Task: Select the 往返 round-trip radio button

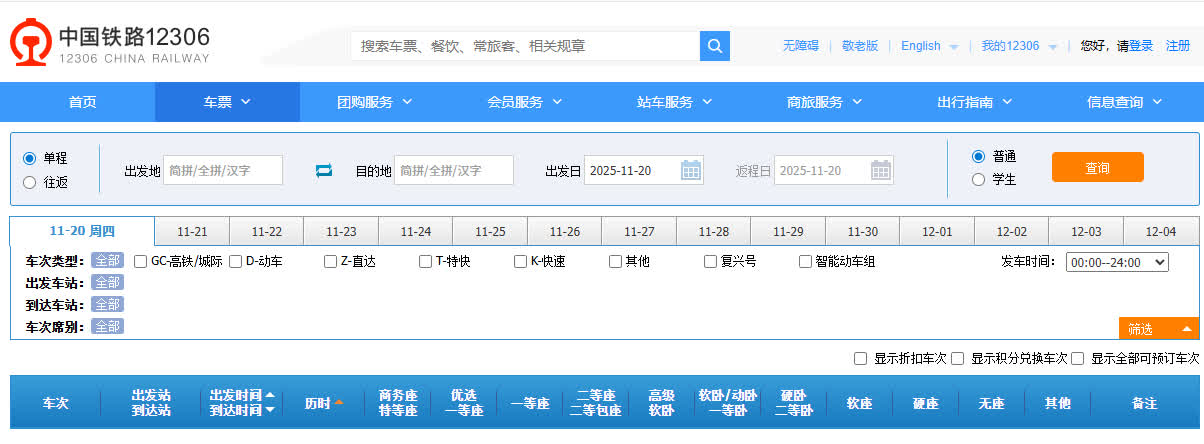Action: point(30,182)
